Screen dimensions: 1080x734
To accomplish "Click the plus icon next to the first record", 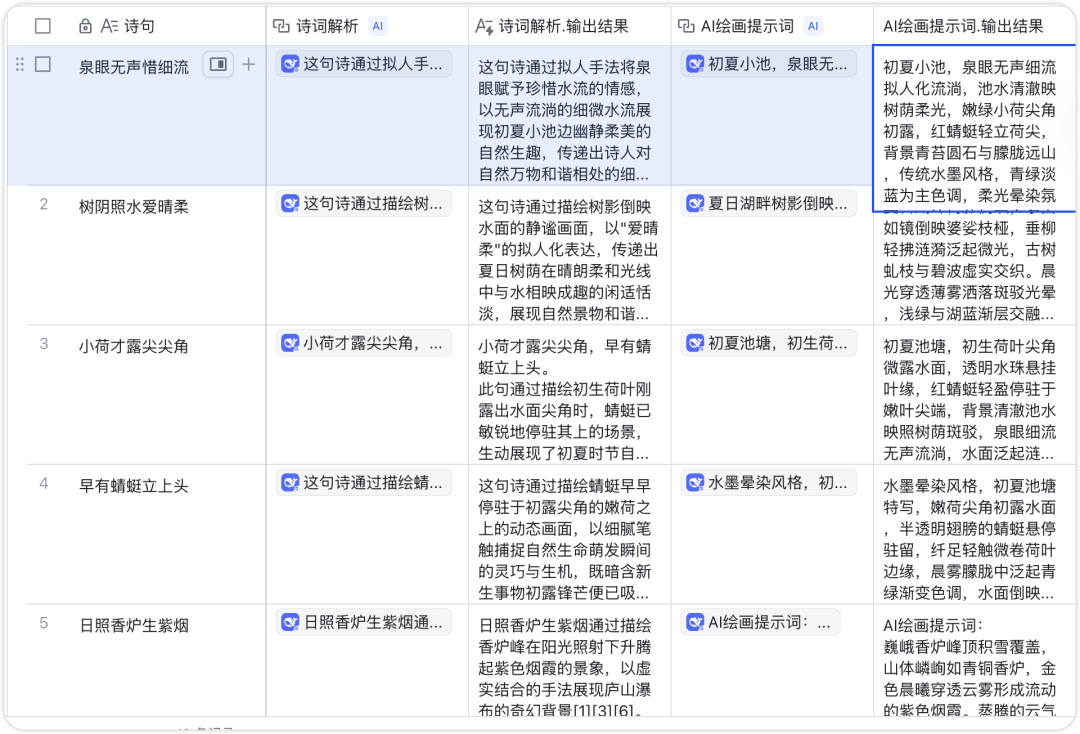I will click(250, 63).
